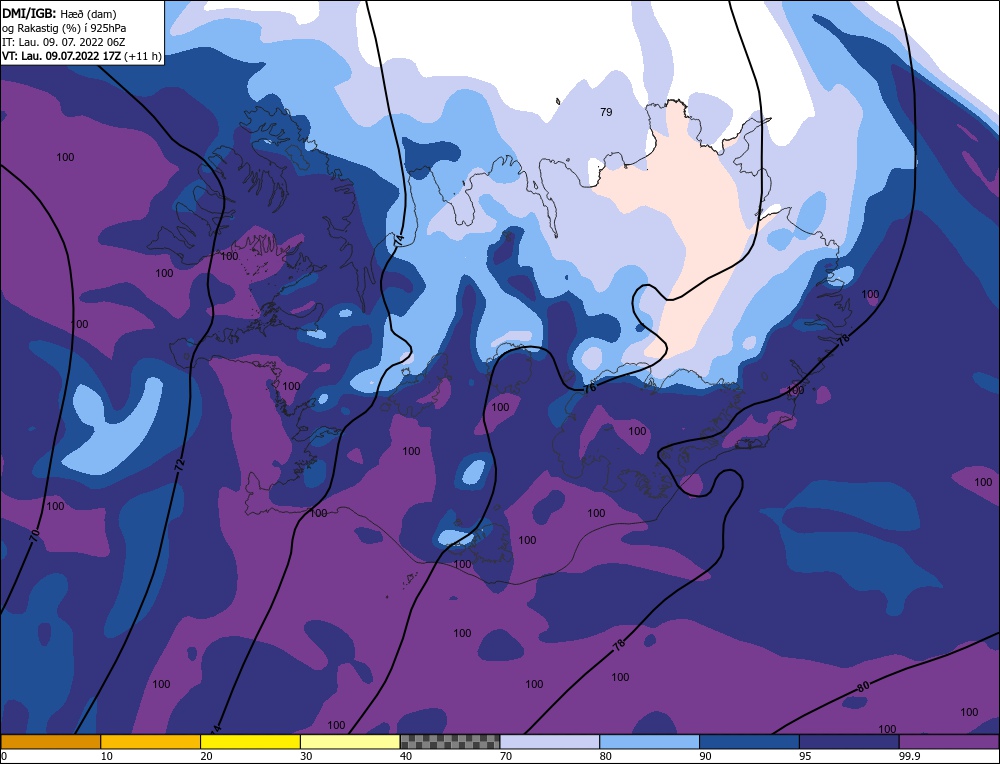Click the lavender 70–80 legend swatch

click(550, 742)
